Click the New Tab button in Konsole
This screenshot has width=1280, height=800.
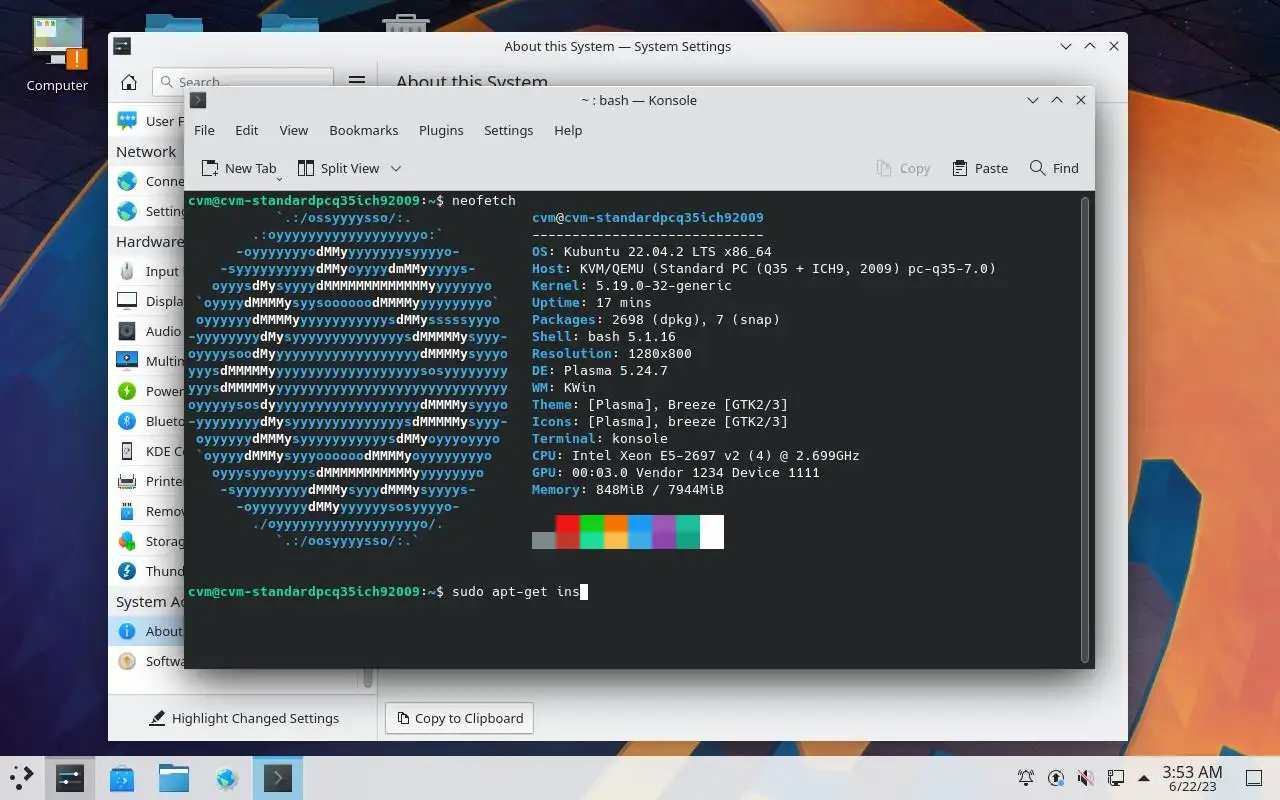pyautogui.click(x=239, y=168)
